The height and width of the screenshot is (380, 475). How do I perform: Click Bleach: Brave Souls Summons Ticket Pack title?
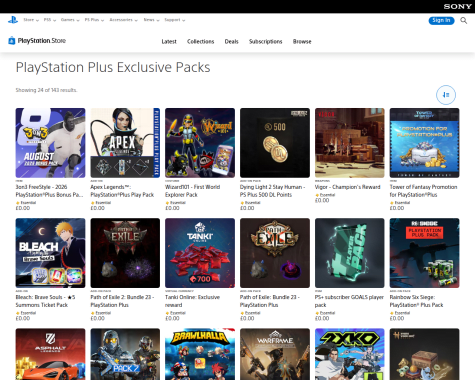click(45, 301)
